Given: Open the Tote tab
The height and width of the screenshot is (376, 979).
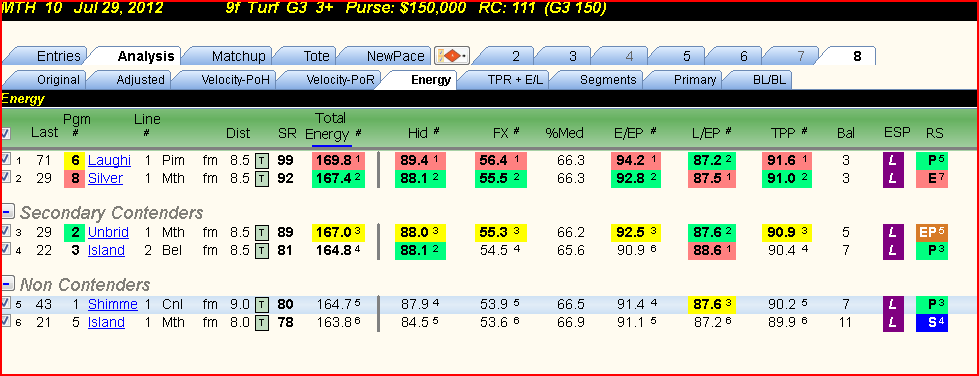Looking at the screenshot, I should [x=311, y=56].
